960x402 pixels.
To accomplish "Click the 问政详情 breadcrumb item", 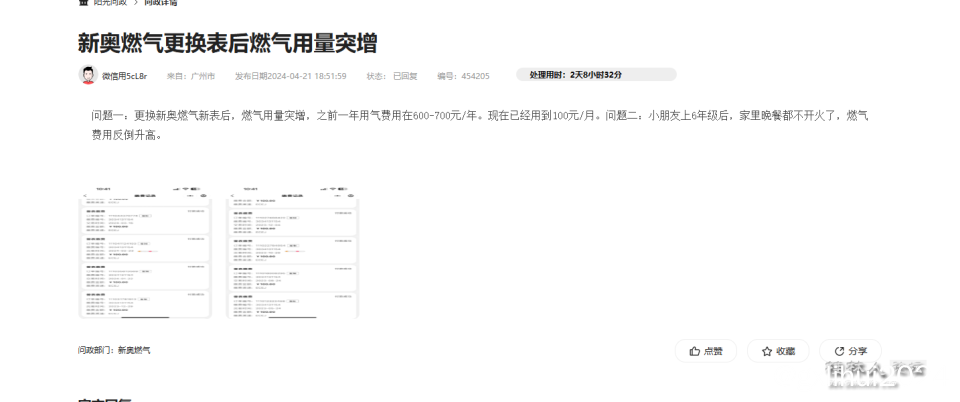I will 160,2.
